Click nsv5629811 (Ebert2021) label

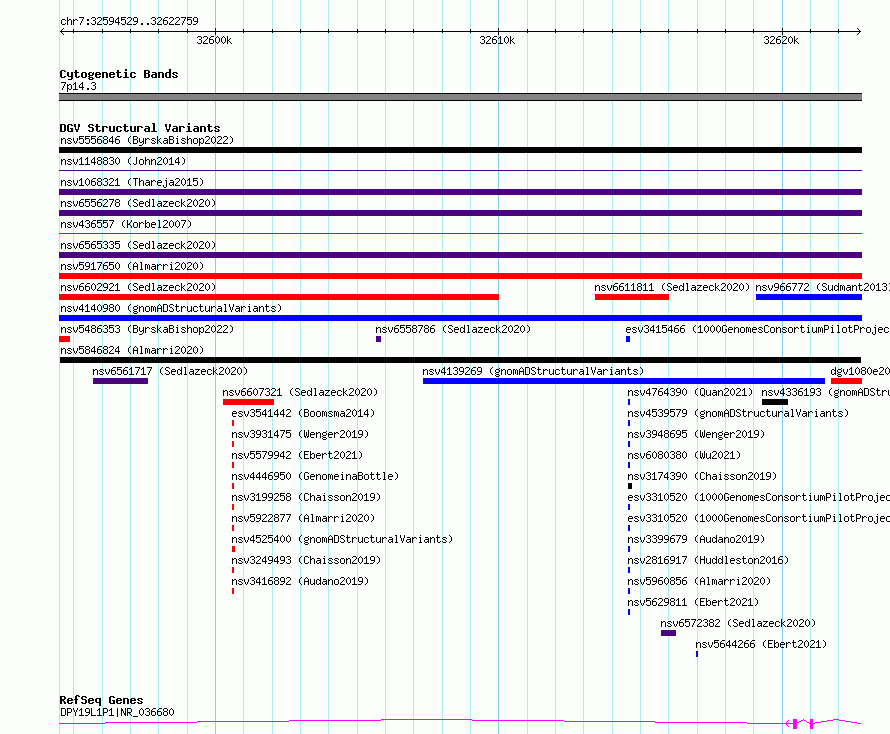click(693, 602)
